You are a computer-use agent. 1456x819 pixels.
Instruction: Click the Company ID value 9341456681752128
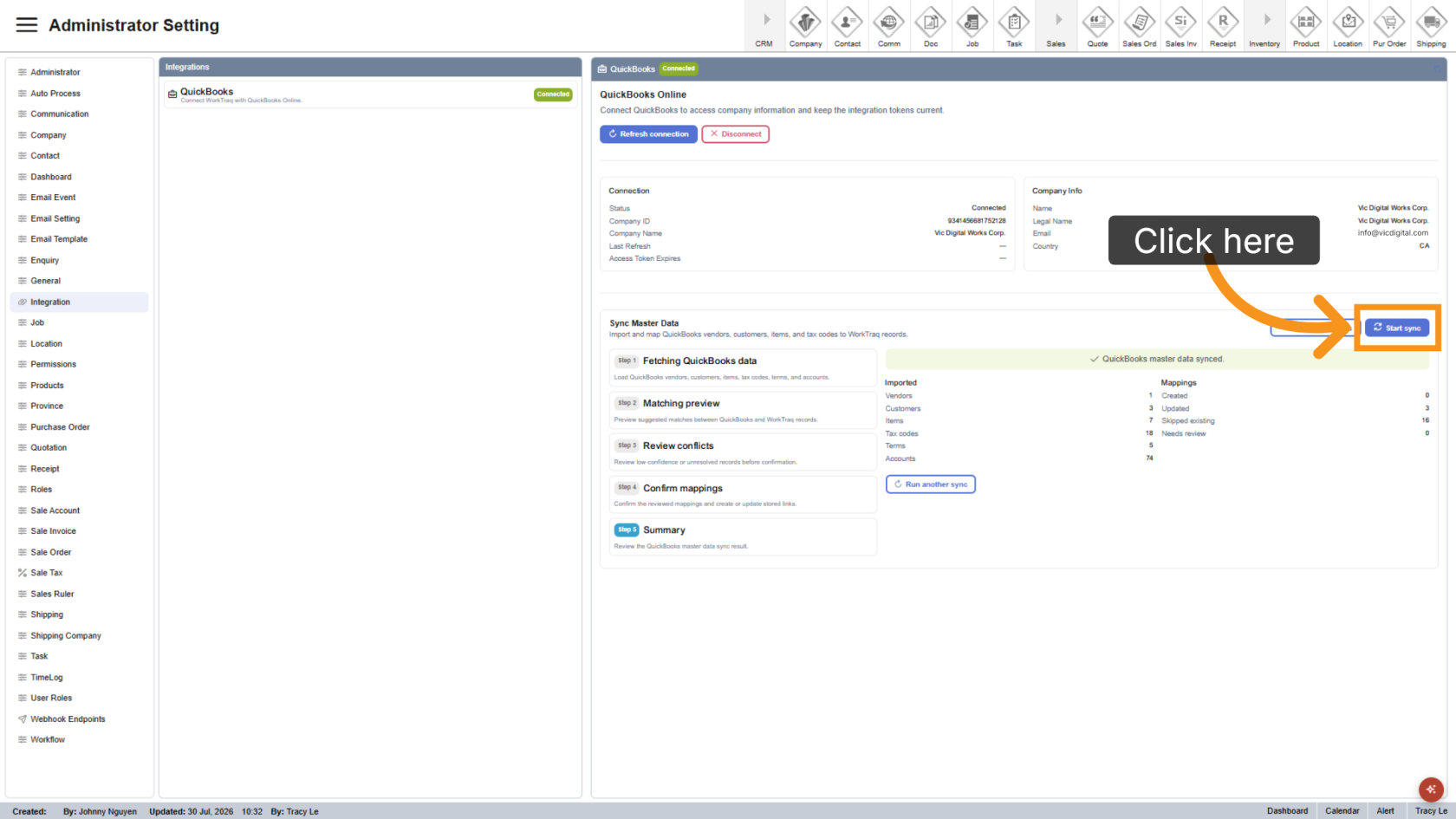click(x=977, y=221)
